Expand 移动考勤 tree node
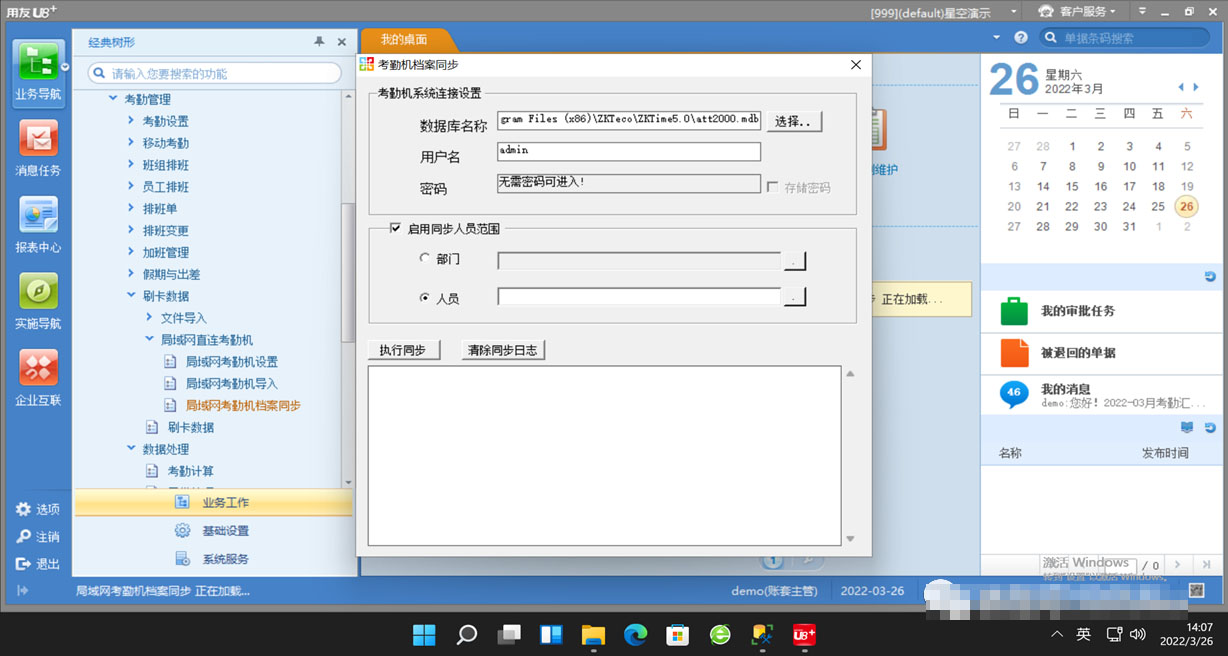The height and width of the screenshot is (656, 1228). point(131,143)
